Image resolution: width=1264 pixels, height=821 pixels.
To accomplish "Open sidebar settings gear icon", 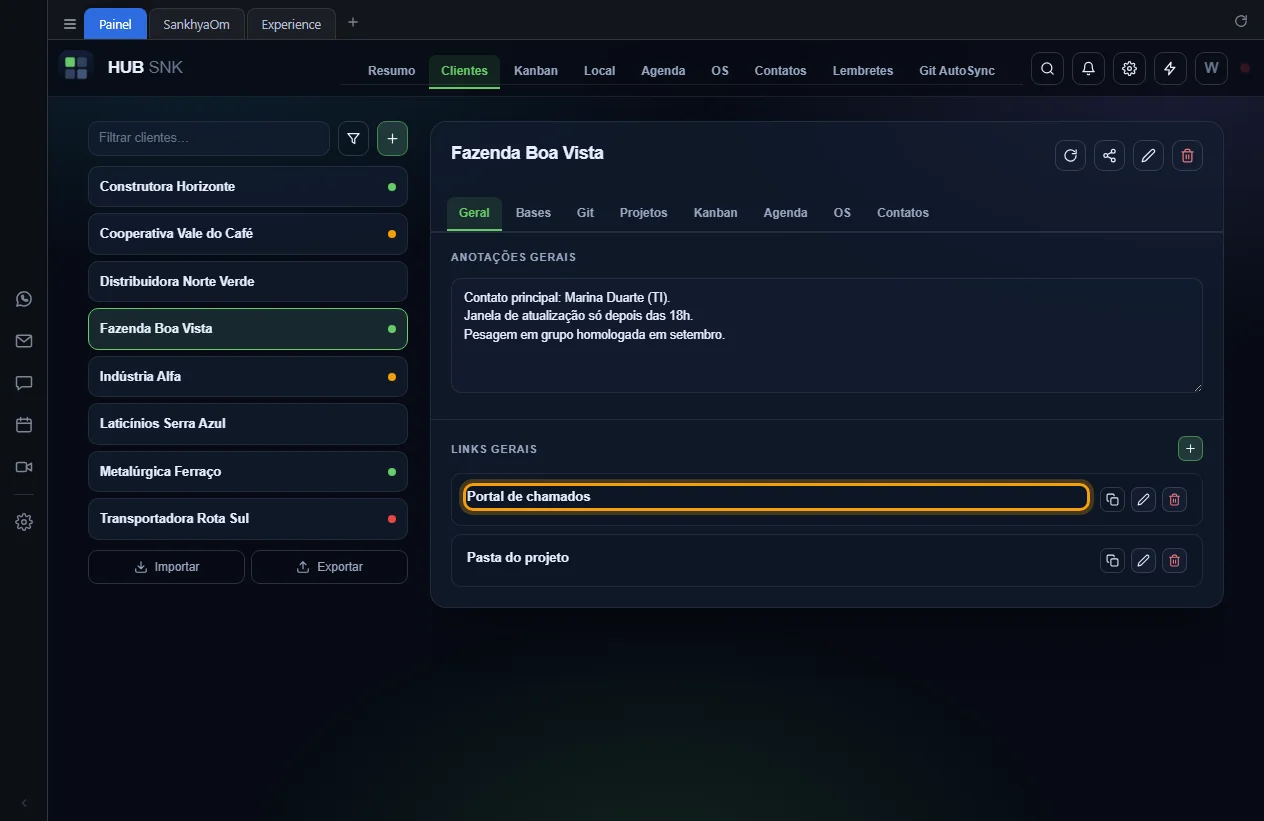I will pos(24,522).
